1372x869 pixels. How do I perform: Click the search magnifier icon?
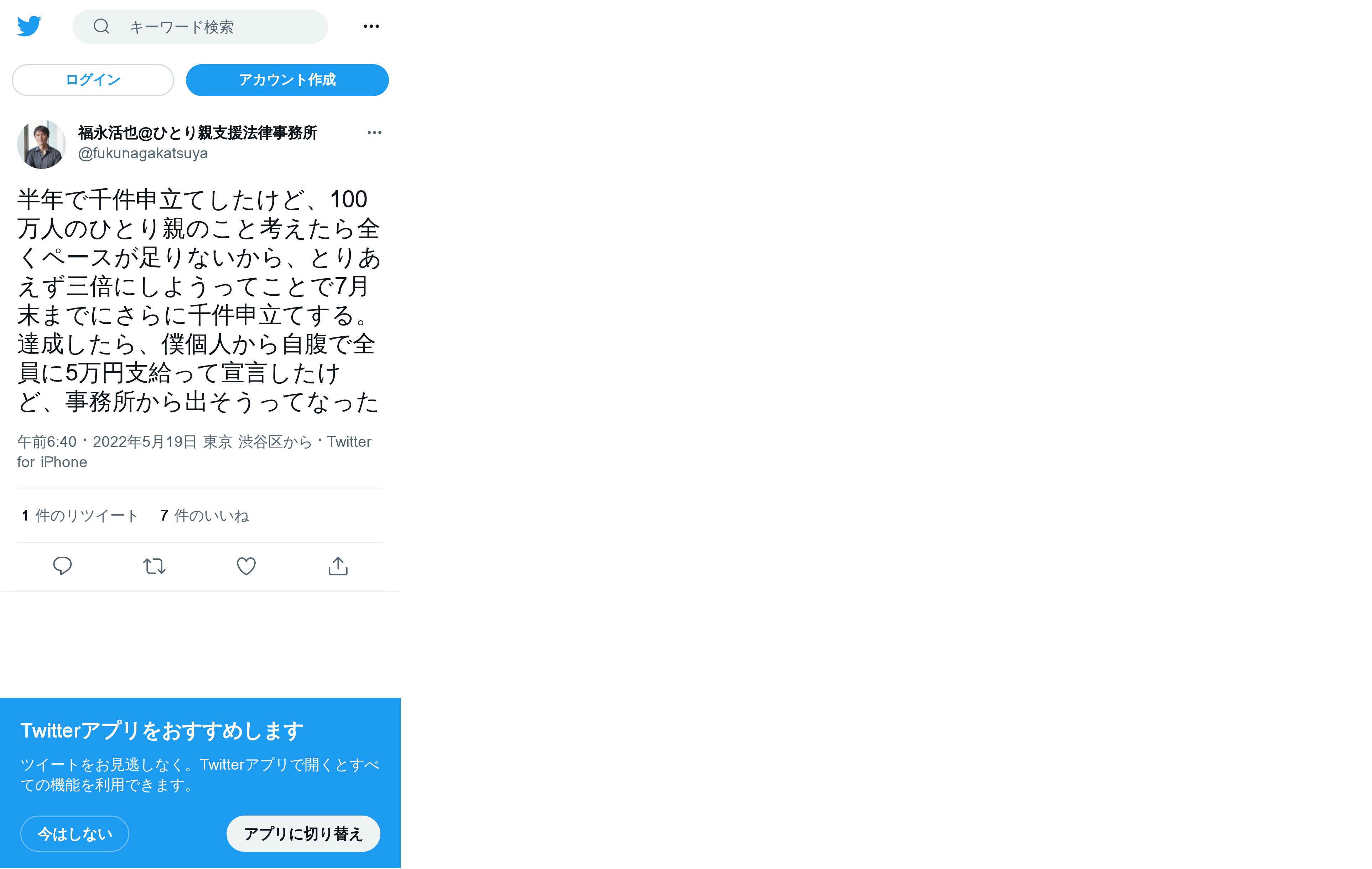(x=102, y=26)
